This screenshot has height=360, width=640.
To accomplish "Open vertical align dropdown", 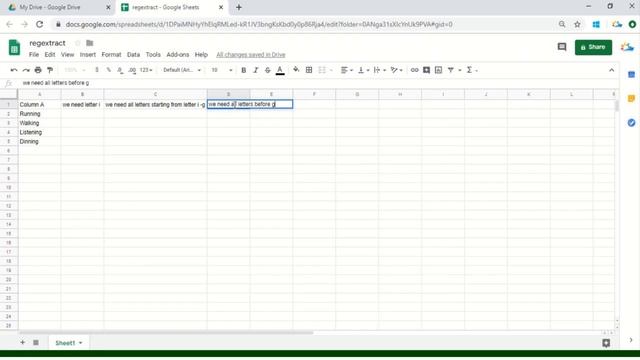I will tap(363, 70).
